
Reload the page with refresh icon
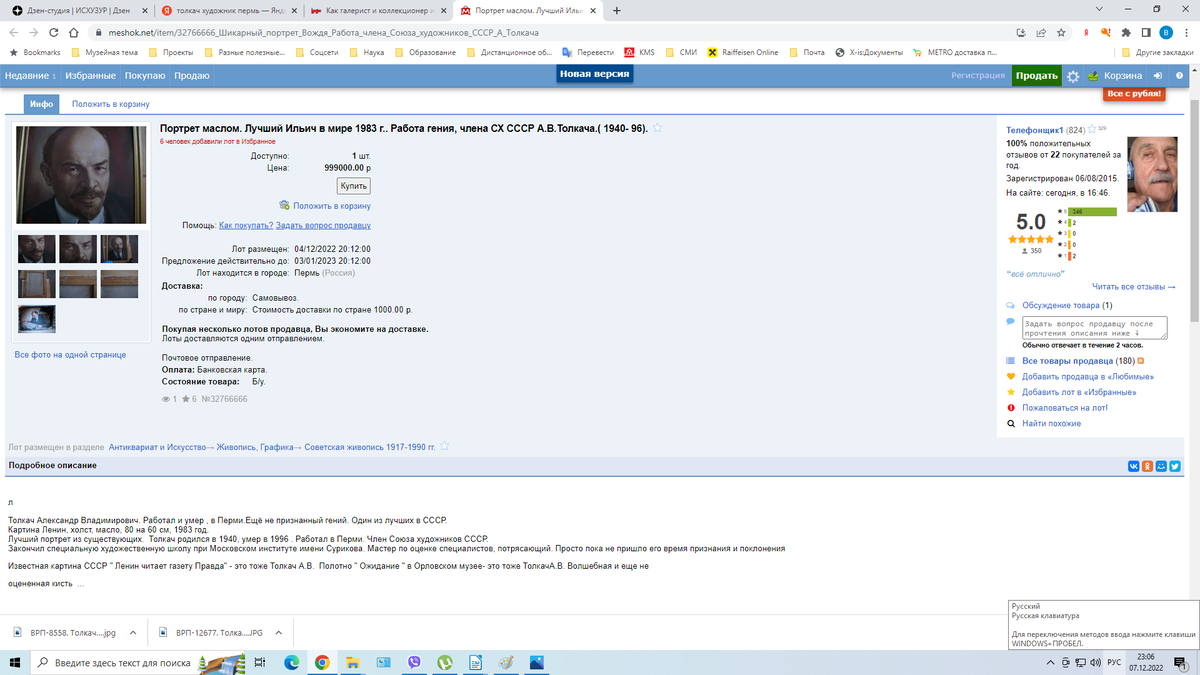53,32
